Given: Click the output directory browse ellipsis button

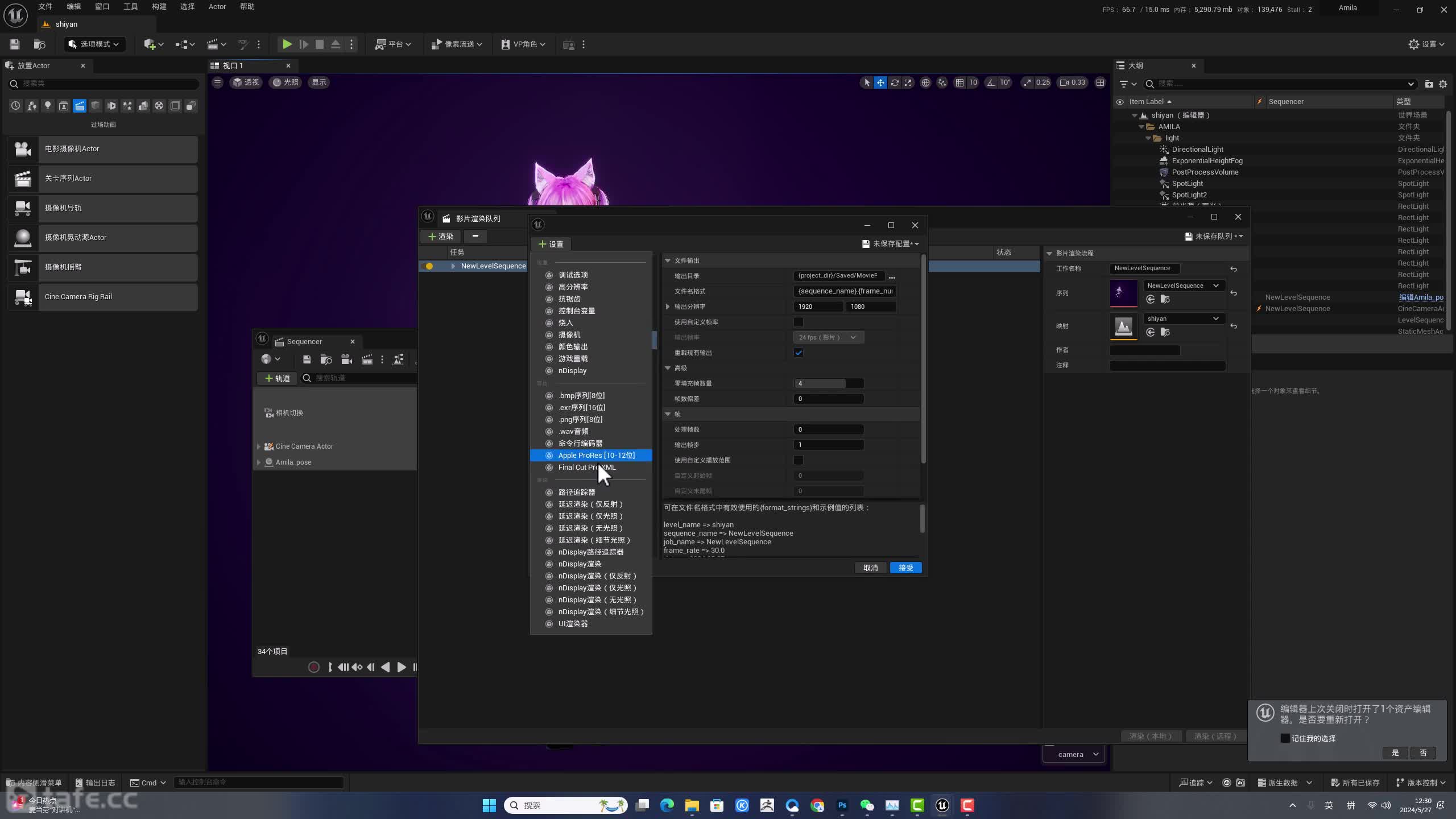Looking at the screenshot, I should pyautogui.click(x=892, y=276).
